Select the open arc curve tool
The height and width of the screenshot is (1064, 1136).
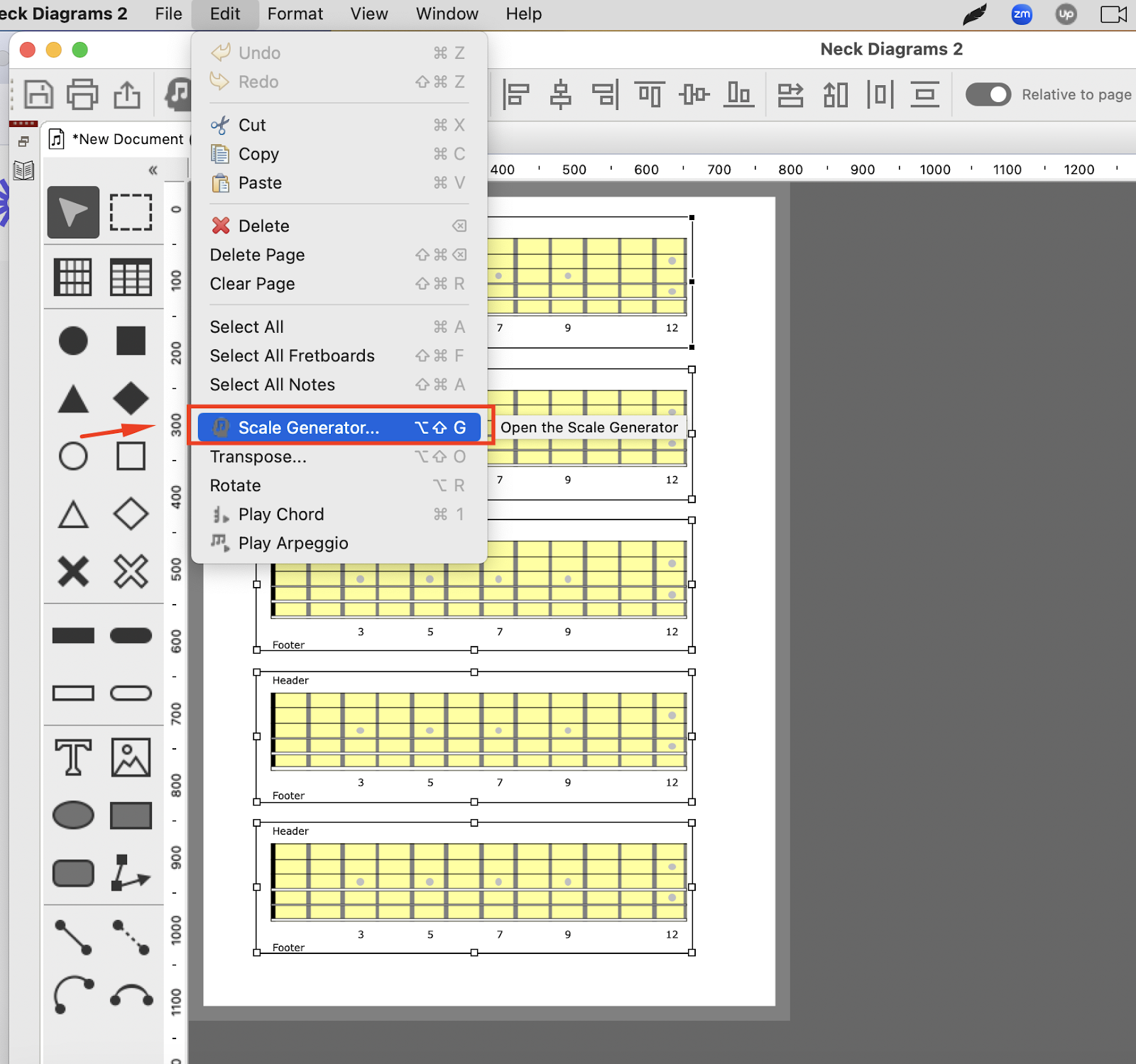[x=73, y=994]
